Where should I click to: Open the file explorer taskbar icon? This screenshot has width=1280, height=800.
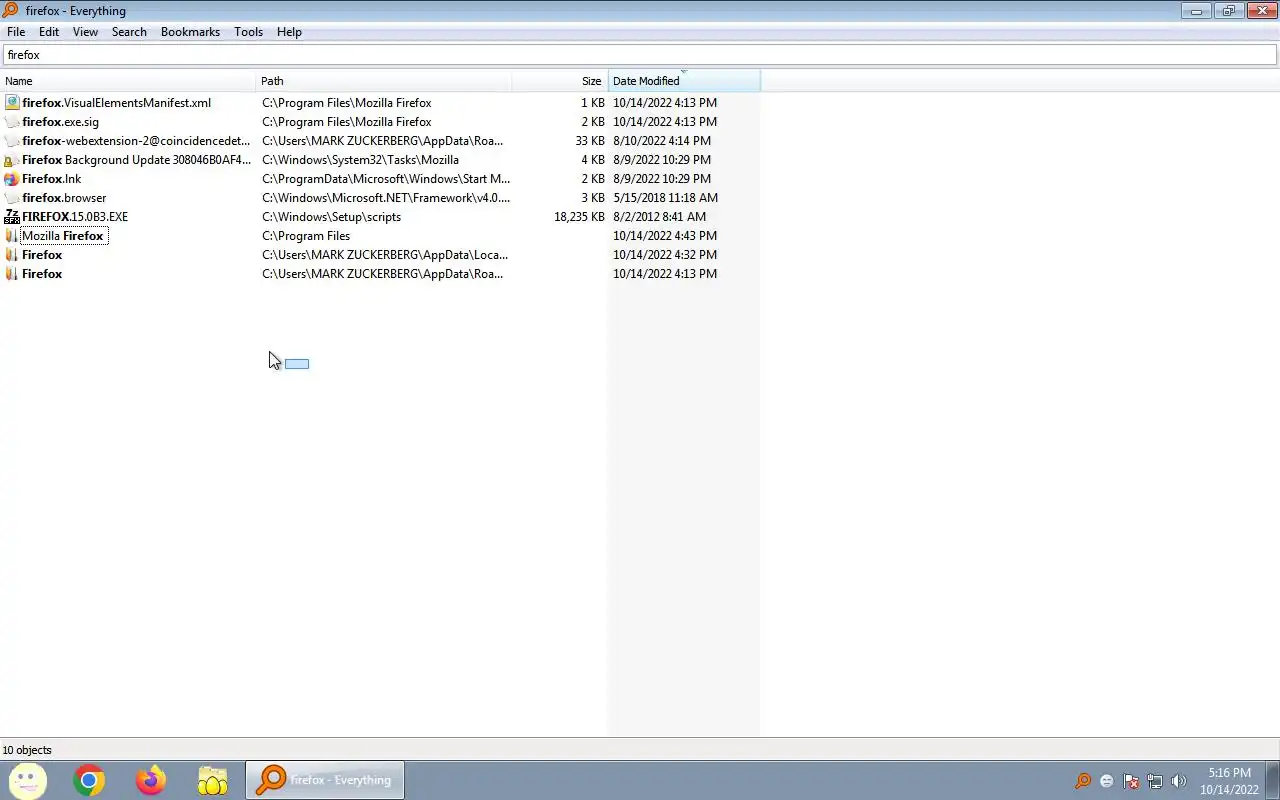(213, 780)
